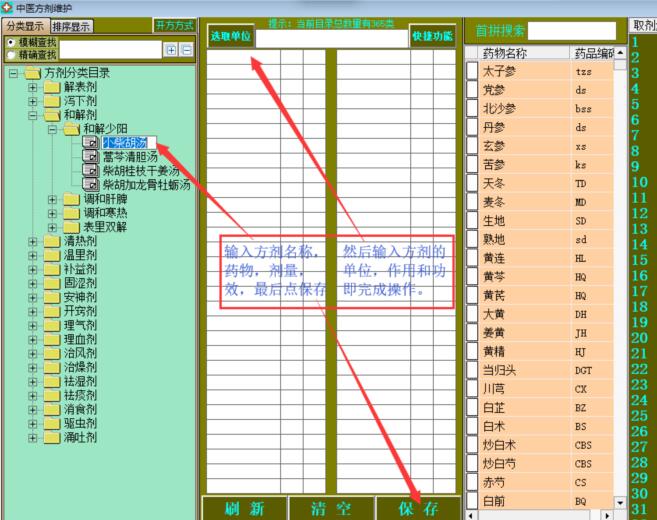Switch to the 分类显示 tab
This screenshot has height=520, width=657.
coord(24,27)
